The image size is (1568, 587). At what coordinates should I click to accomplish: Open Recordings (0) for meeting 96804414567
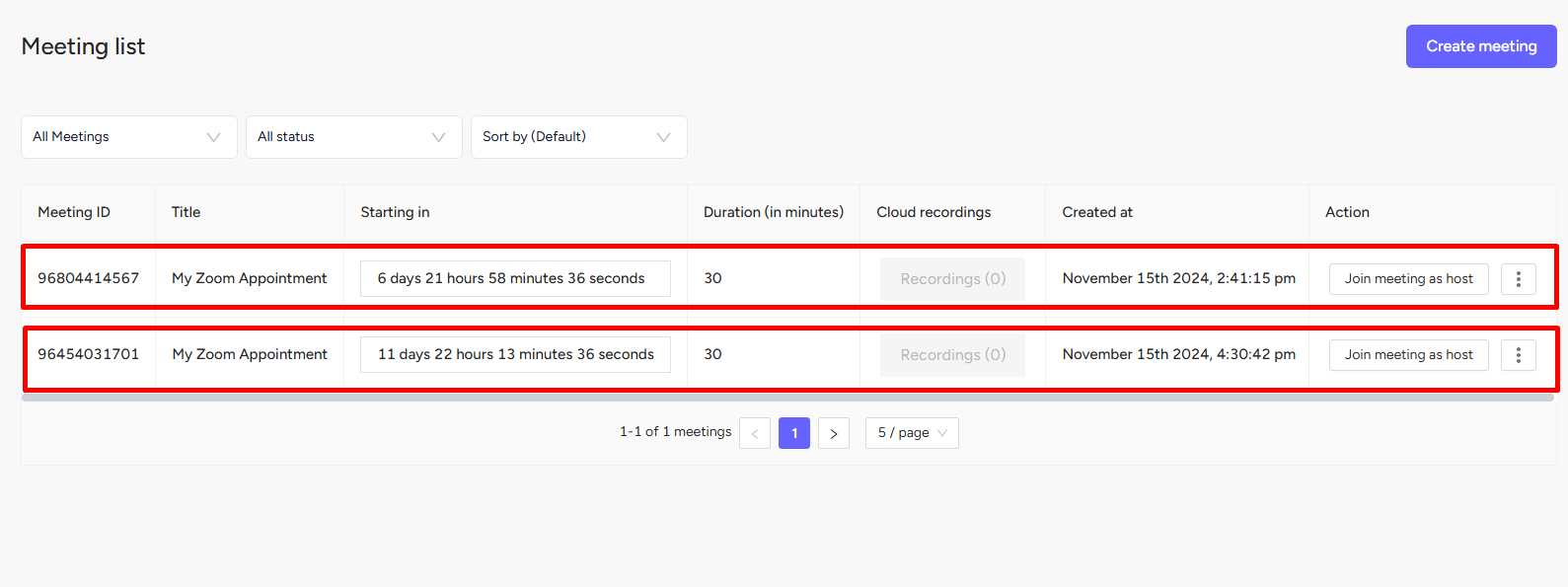(952, 279)
